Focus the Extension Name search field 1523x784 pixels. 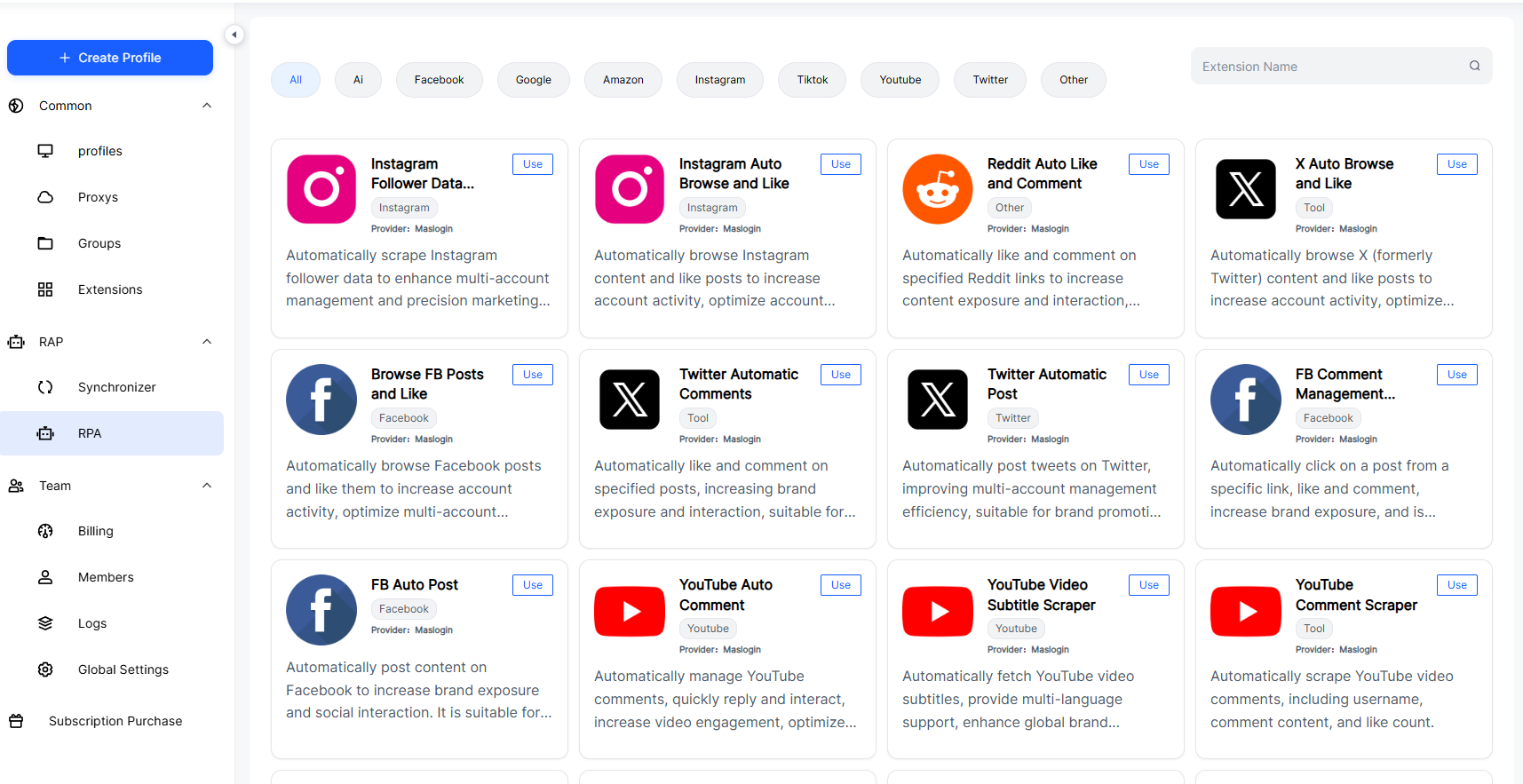1328,67
